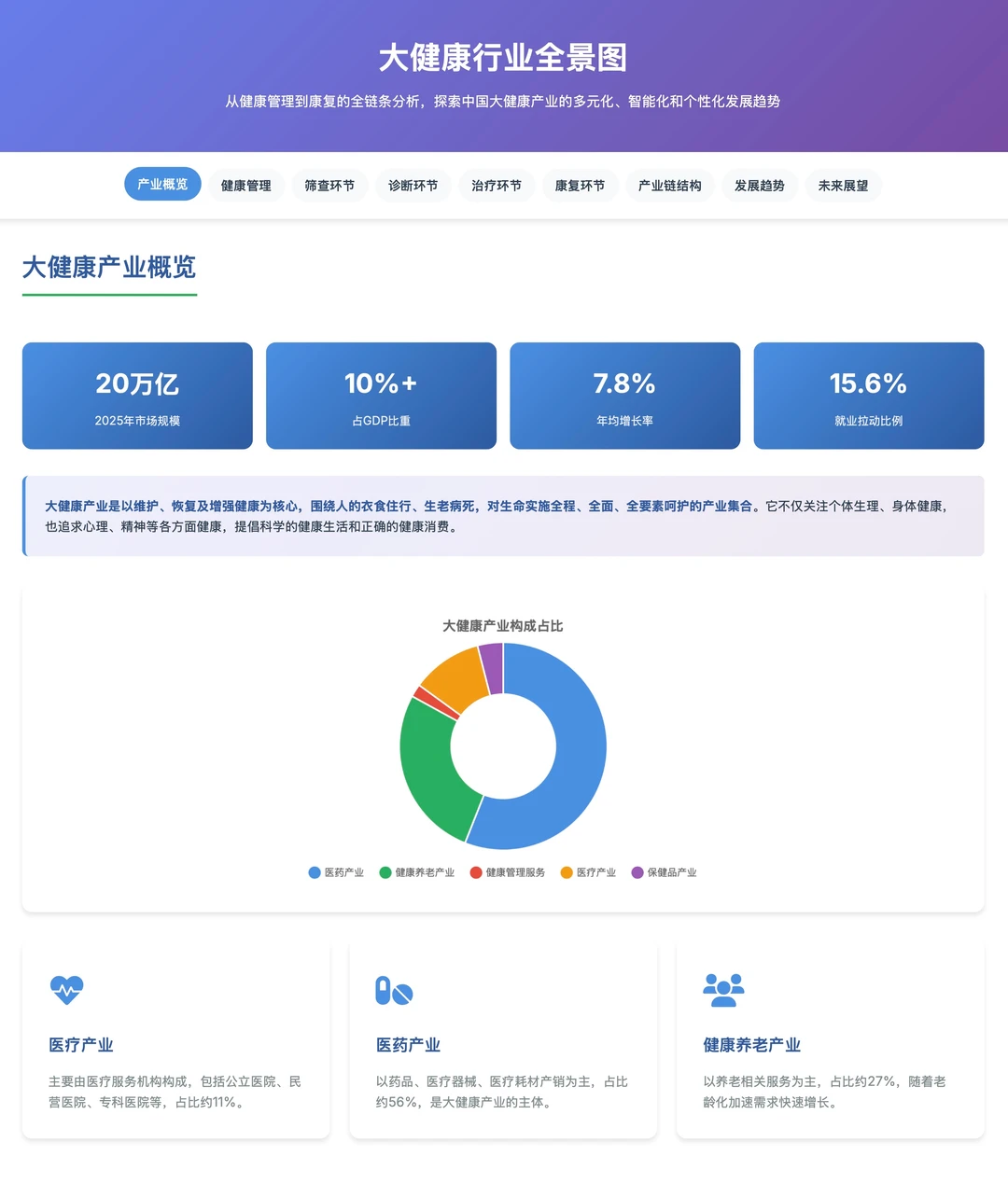Click the 15.6% 就业拉动比例 card

(868, 395)
